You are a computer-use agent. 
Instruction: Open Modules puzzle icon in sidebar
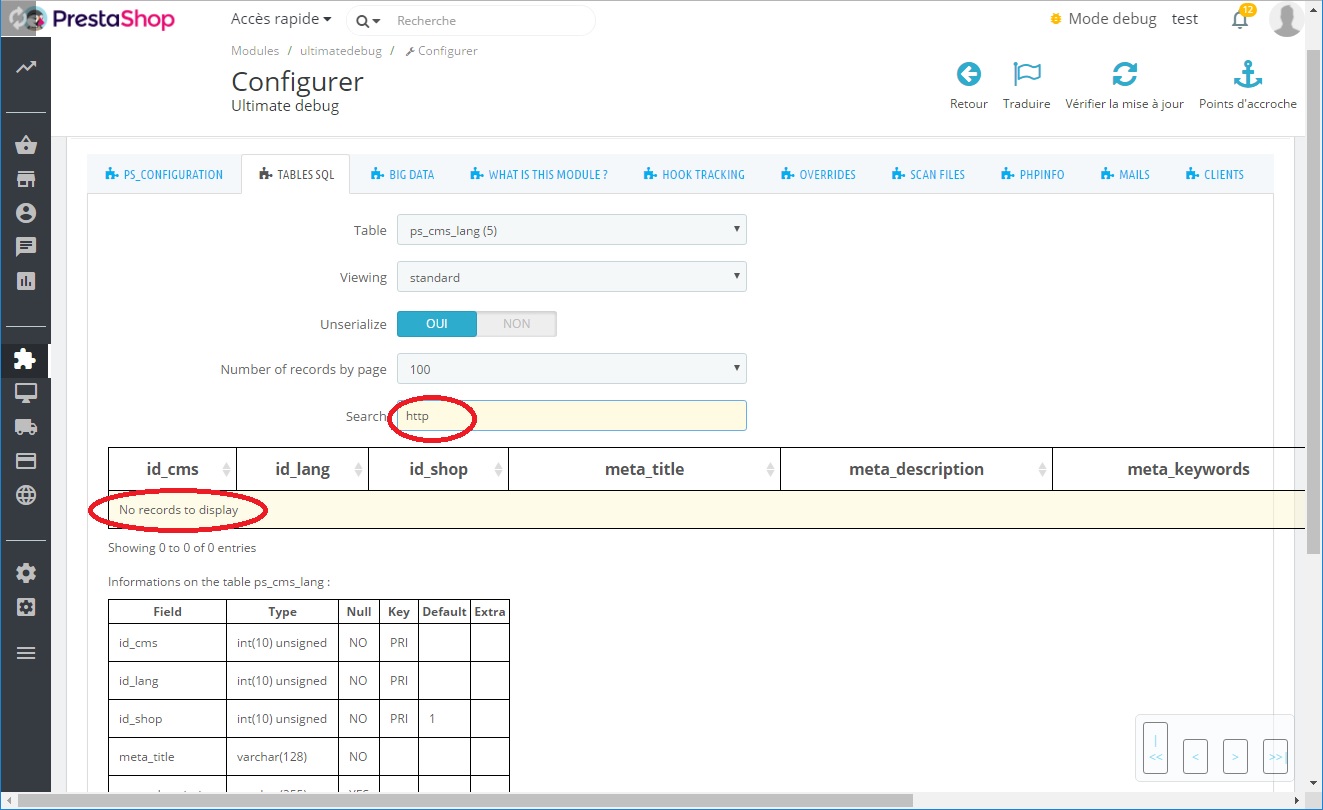pos(25,359)
